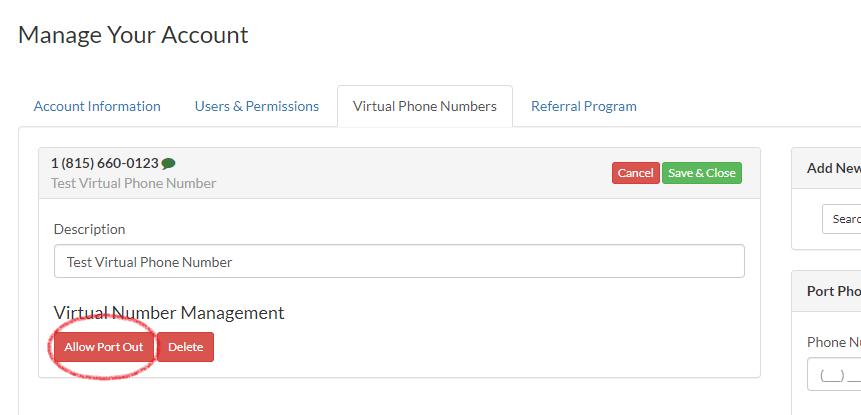The width and height of the screenshot is (861, 415).
Task: Click the Phone Number label in port panel
Action: coord(833,342)
